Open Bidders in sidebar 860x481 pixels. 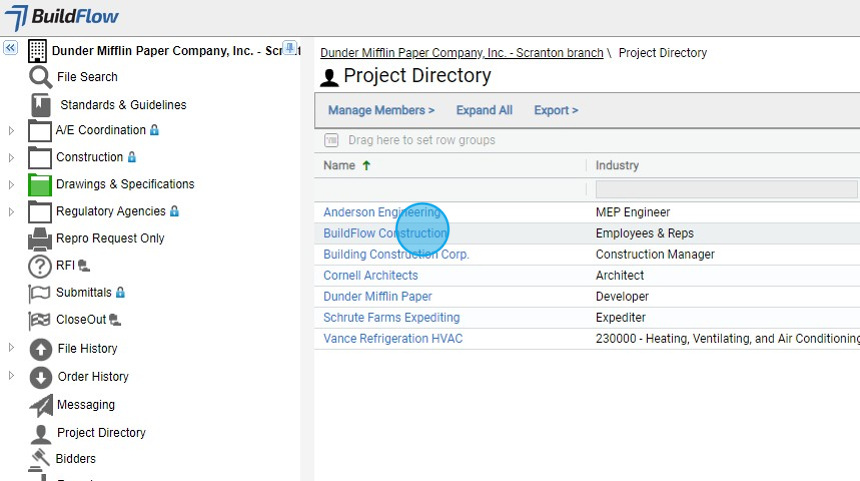point(76,459)
